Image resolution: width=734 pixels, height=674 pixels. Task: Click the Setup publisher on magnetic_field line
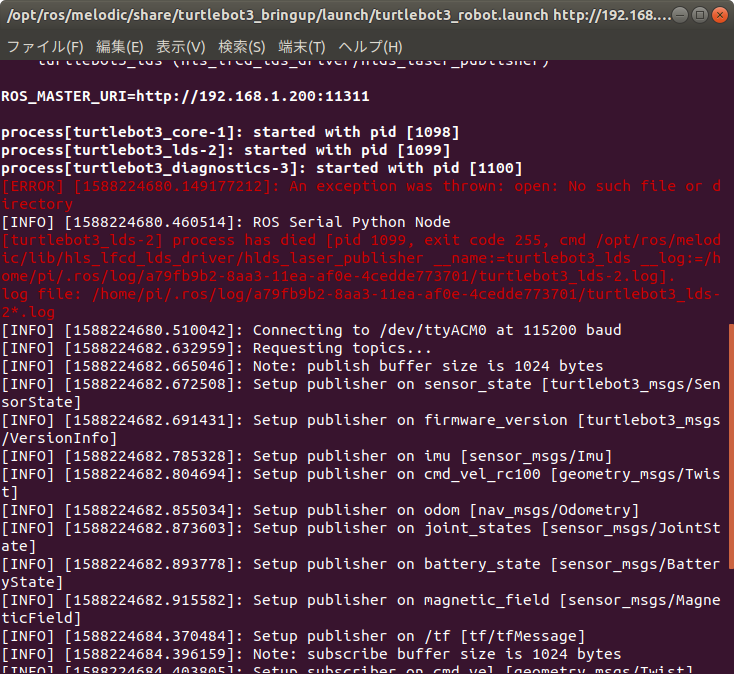361,609
